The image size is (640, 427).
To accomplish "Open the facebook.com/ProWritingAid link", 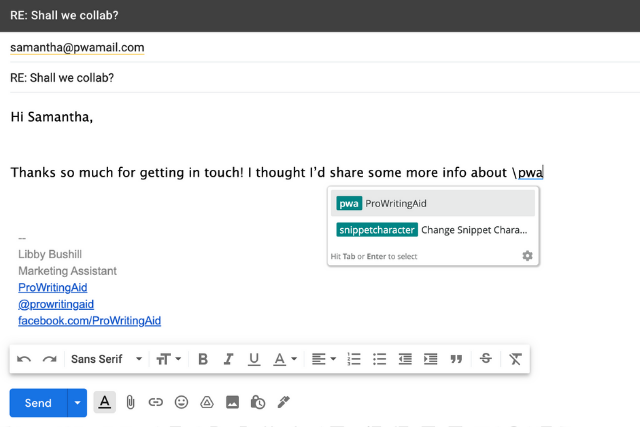I will (89, 321).
